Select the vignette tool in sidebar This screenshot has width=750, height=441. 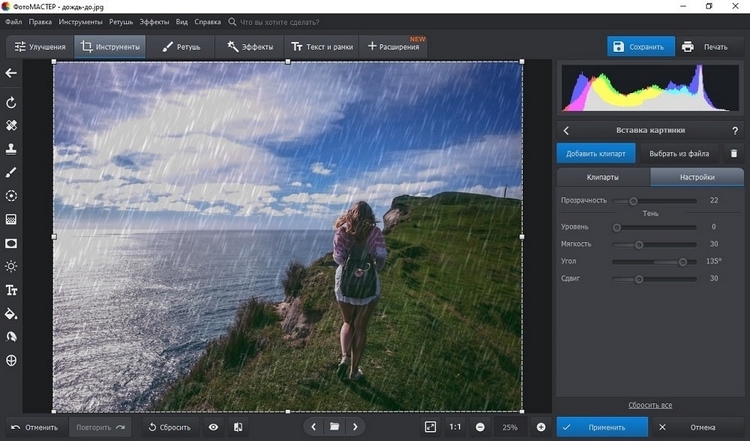(x=11, y=243)
